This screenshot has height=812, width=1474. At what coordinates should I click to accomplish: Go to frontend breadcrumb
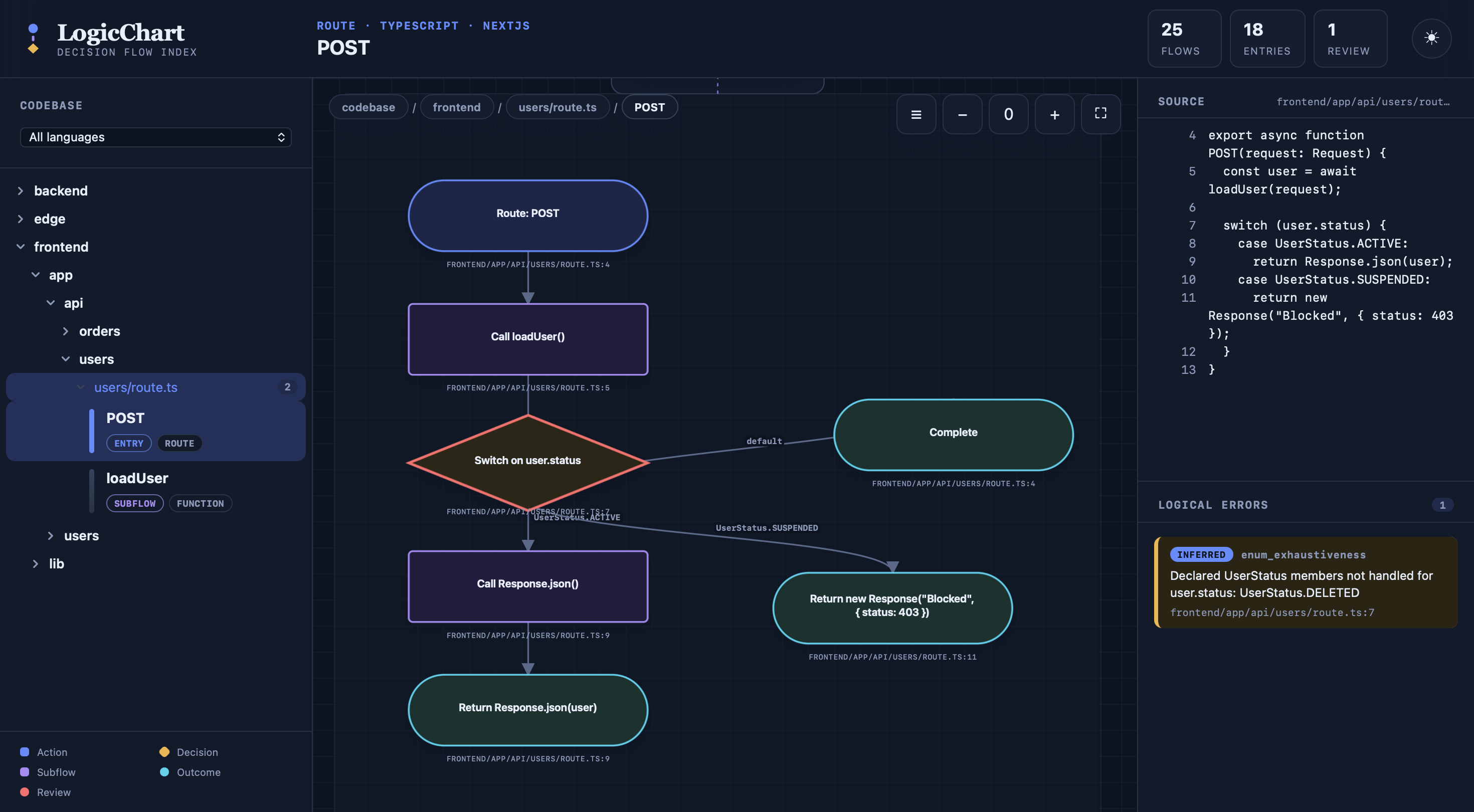[x=457, y=107]
